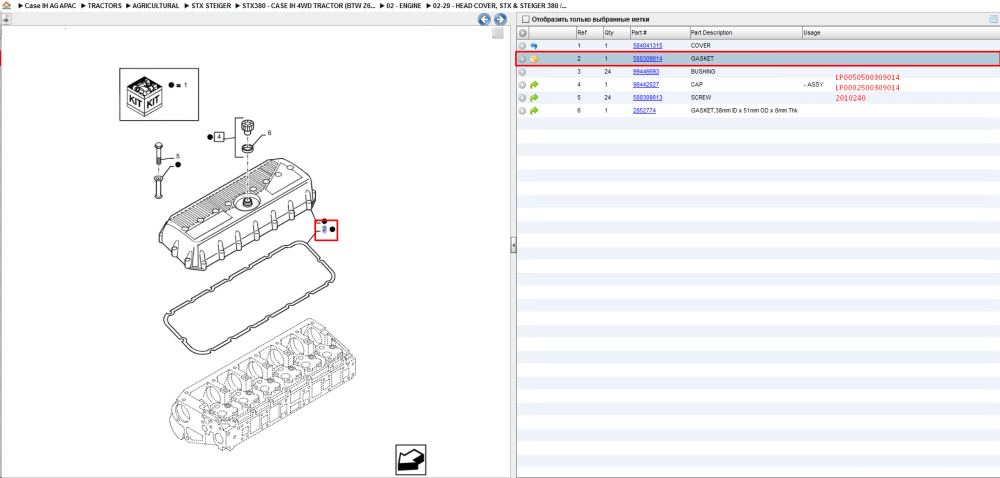This screenshot has width=1000, height=478.
Task: Select the CAP description cell
Action: (x=696, y=85)
